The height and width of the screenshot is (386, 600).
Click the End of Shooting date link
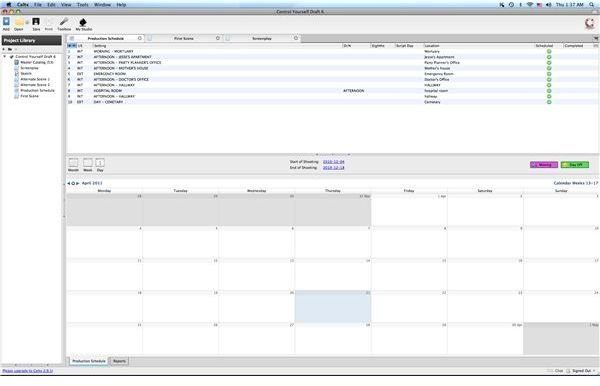pyautogui.click(x=333, y=168)
